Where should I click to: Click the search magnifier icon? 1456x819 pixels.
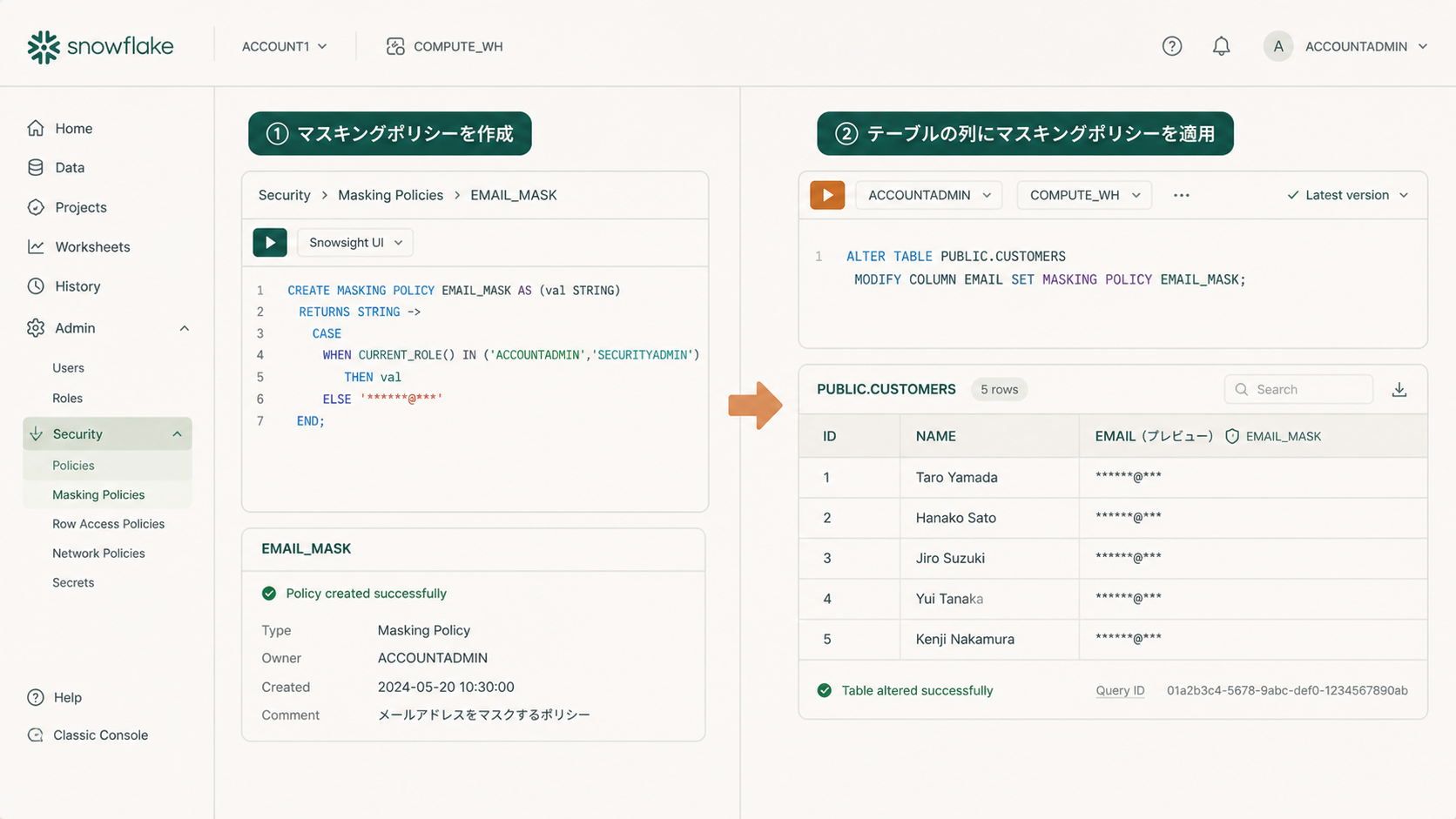[1242, 389]
